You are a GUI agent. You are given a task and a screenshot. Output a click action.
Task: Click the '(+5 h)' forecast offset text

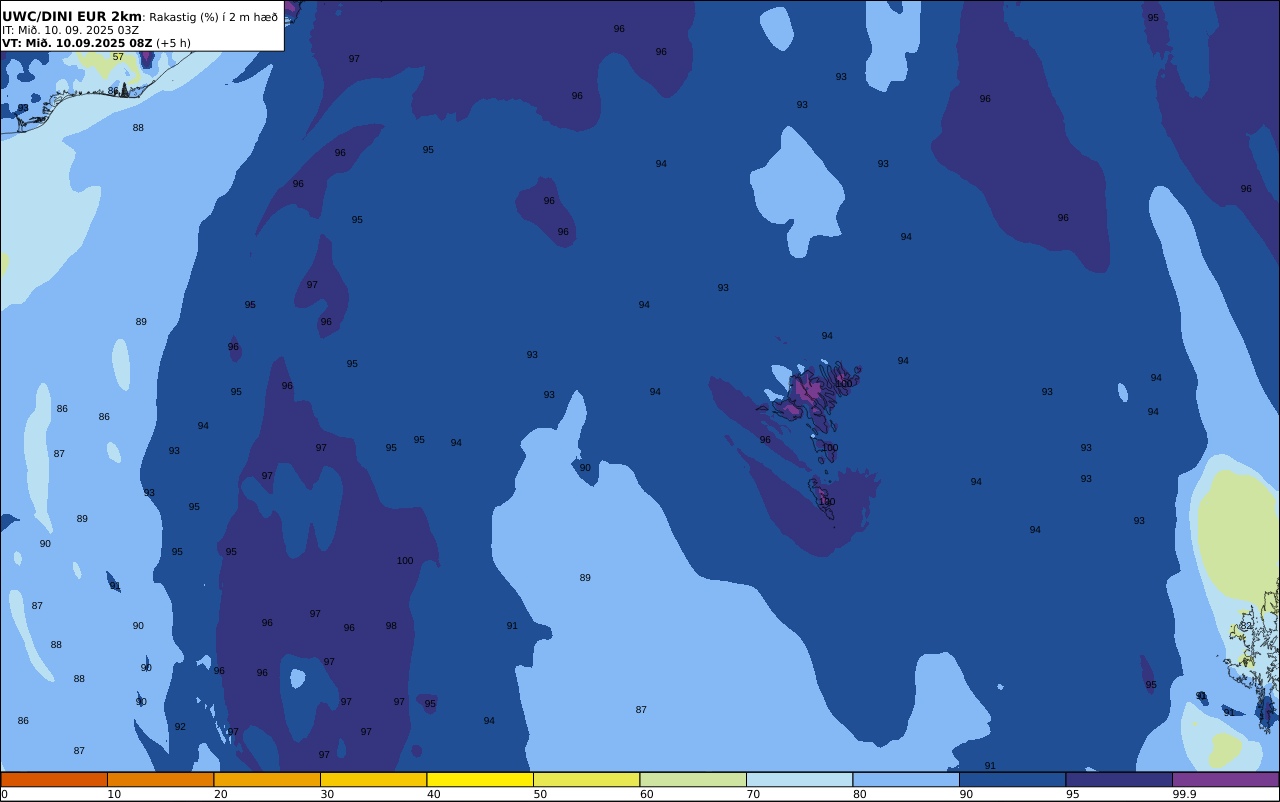[173, 43]
